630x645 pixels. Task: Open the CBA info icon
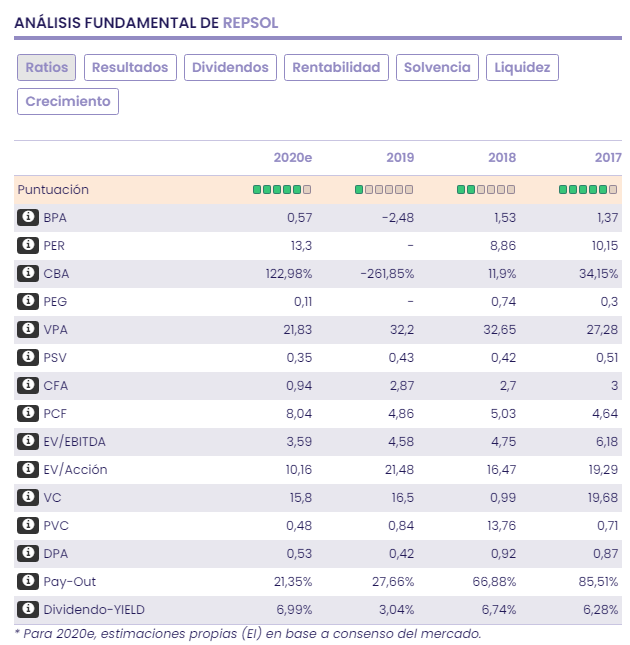point(27,273)
